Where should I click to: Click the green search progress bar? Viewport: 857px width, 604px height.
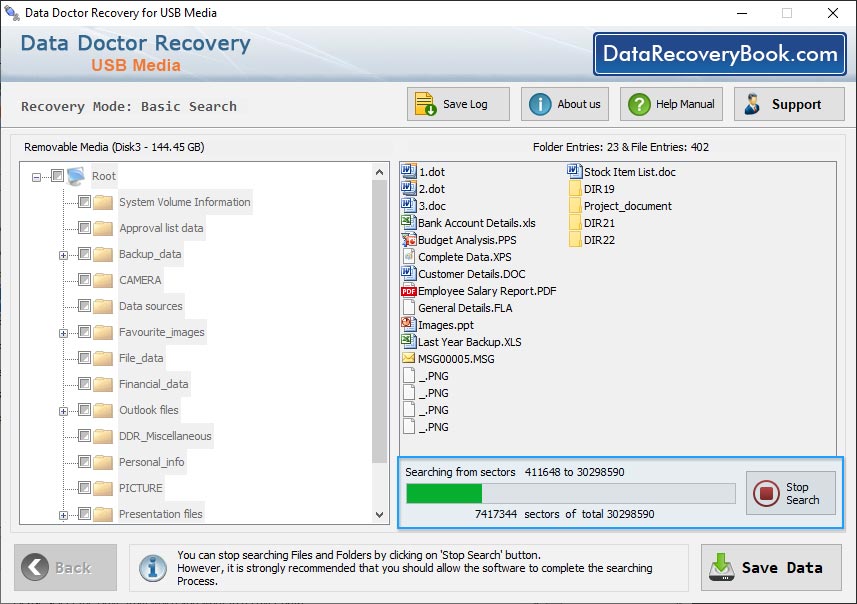point(443,492)
